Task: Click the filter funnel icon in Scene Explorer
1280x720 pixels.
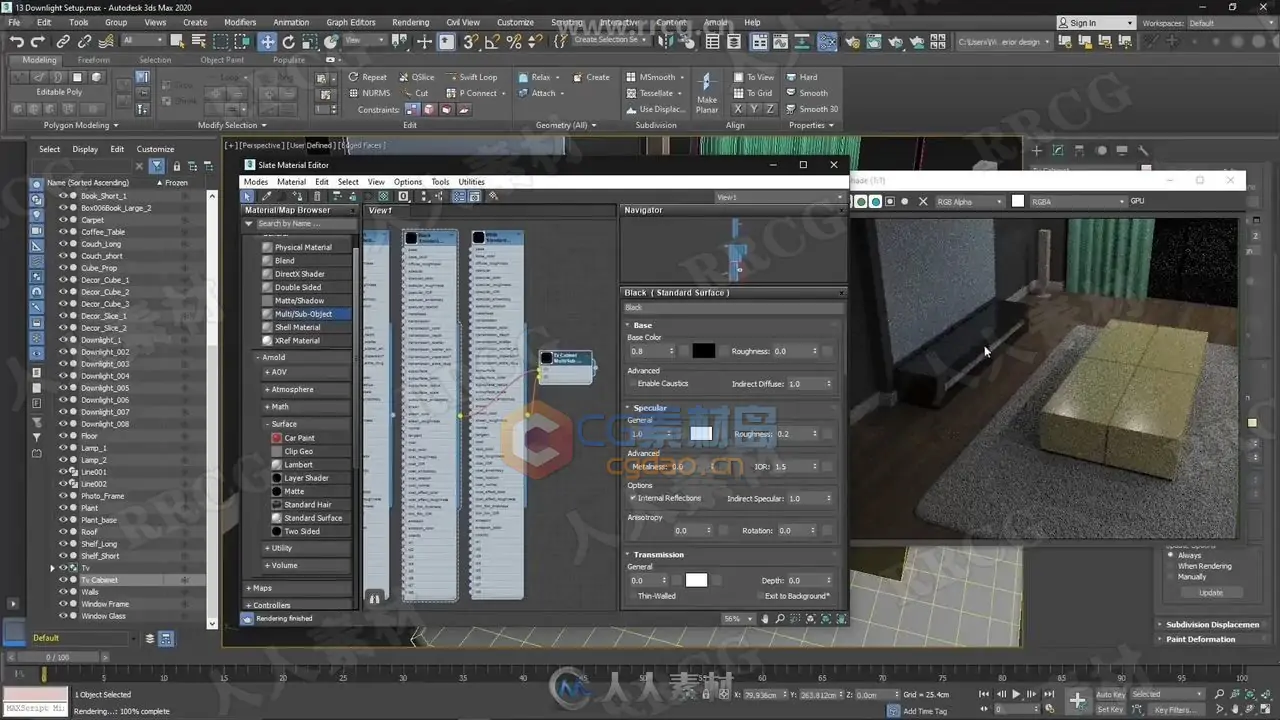Action: coord(157,166)
